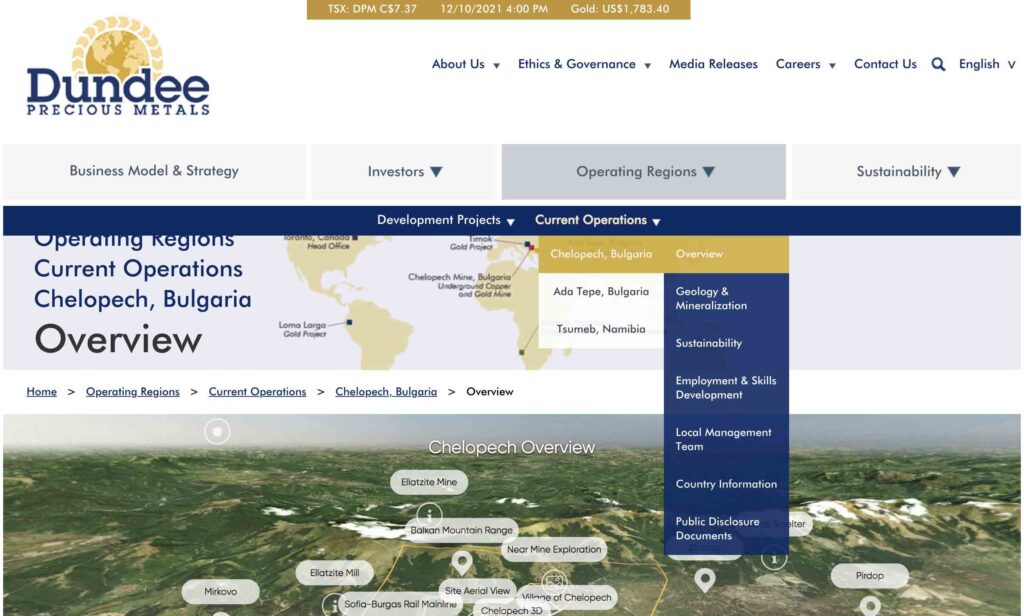Click the Balkan Mountain Range label

coord(461,530)
